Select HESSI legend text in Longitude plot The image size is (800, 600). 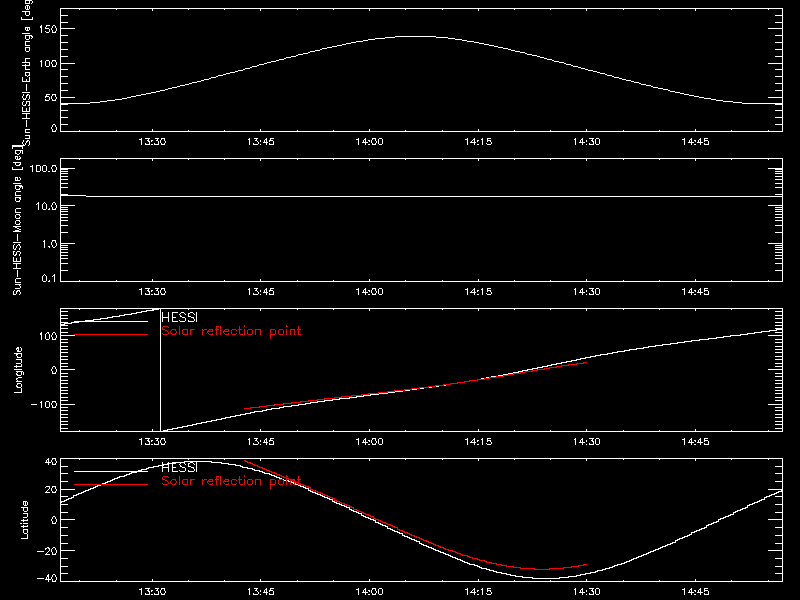180,317
